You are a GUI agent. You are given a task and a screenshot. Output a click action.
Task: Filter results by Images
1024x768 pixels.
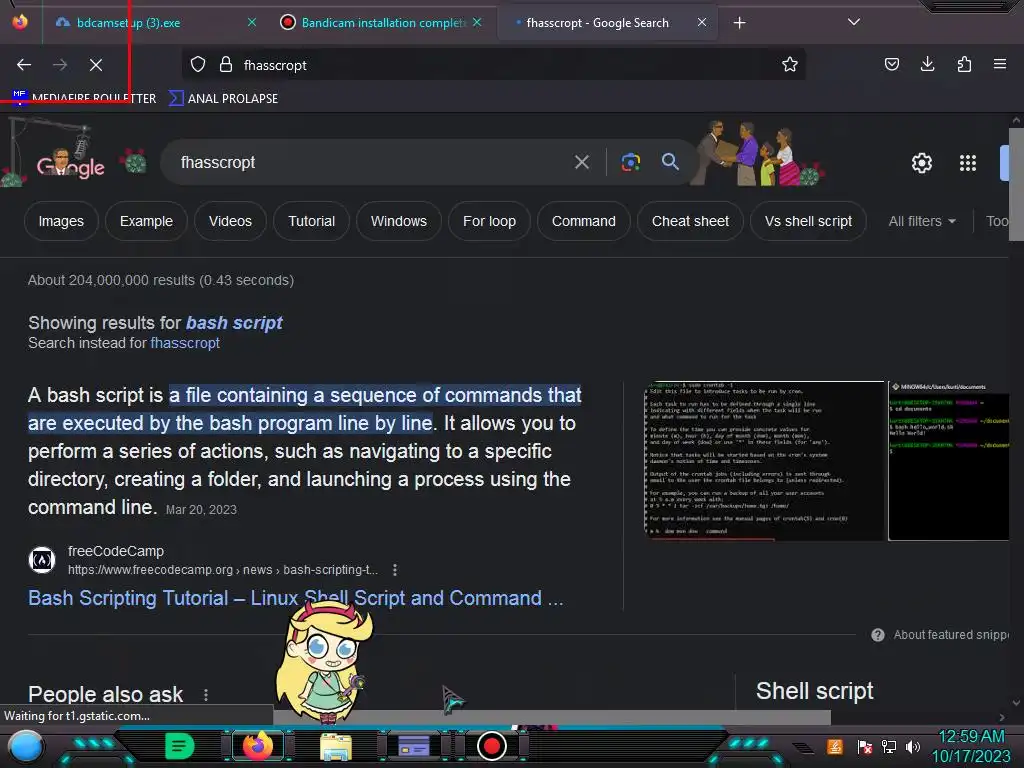[x=61, y=221]
